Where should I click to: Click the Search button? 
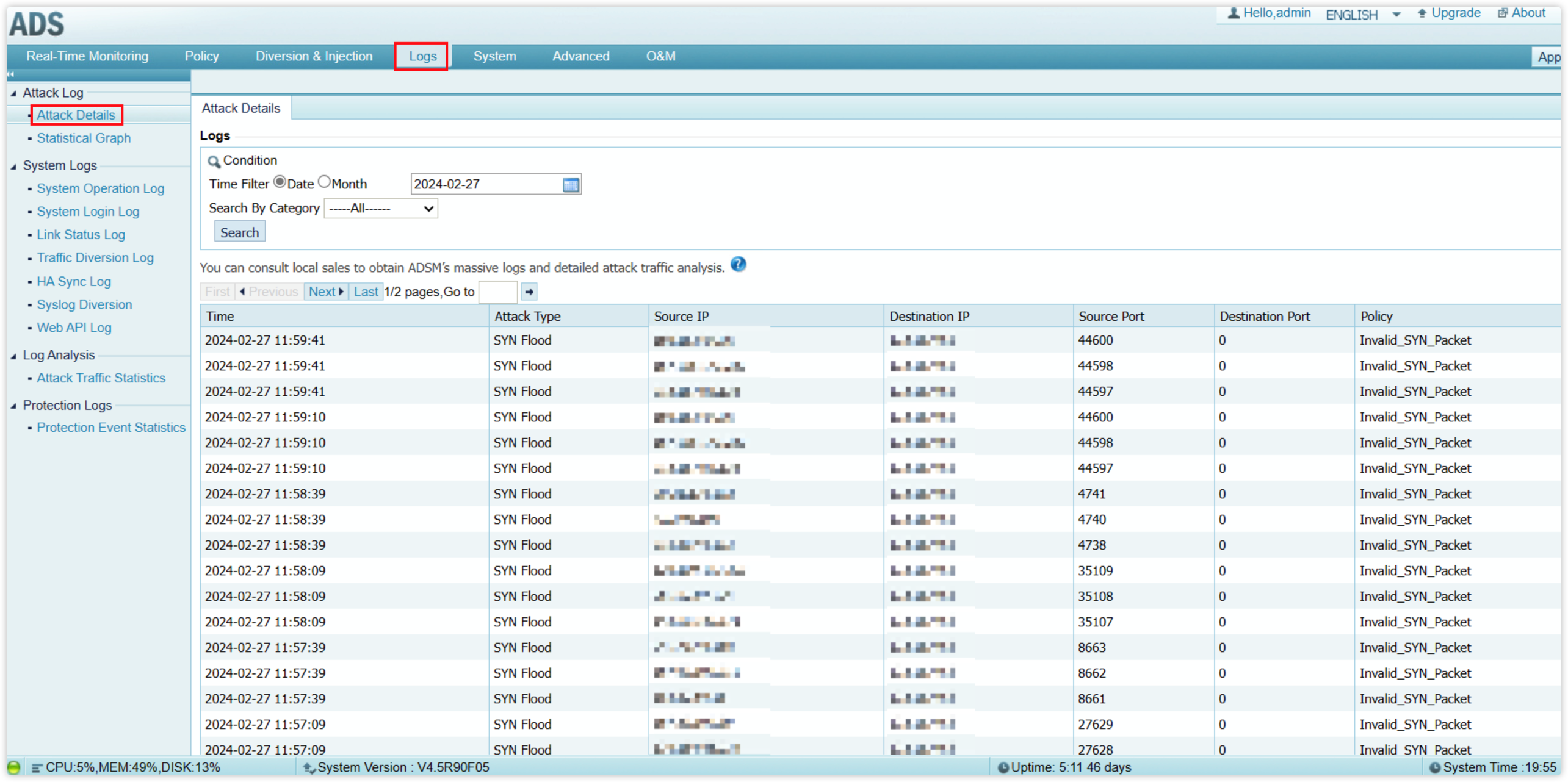[x=239, y=232]
